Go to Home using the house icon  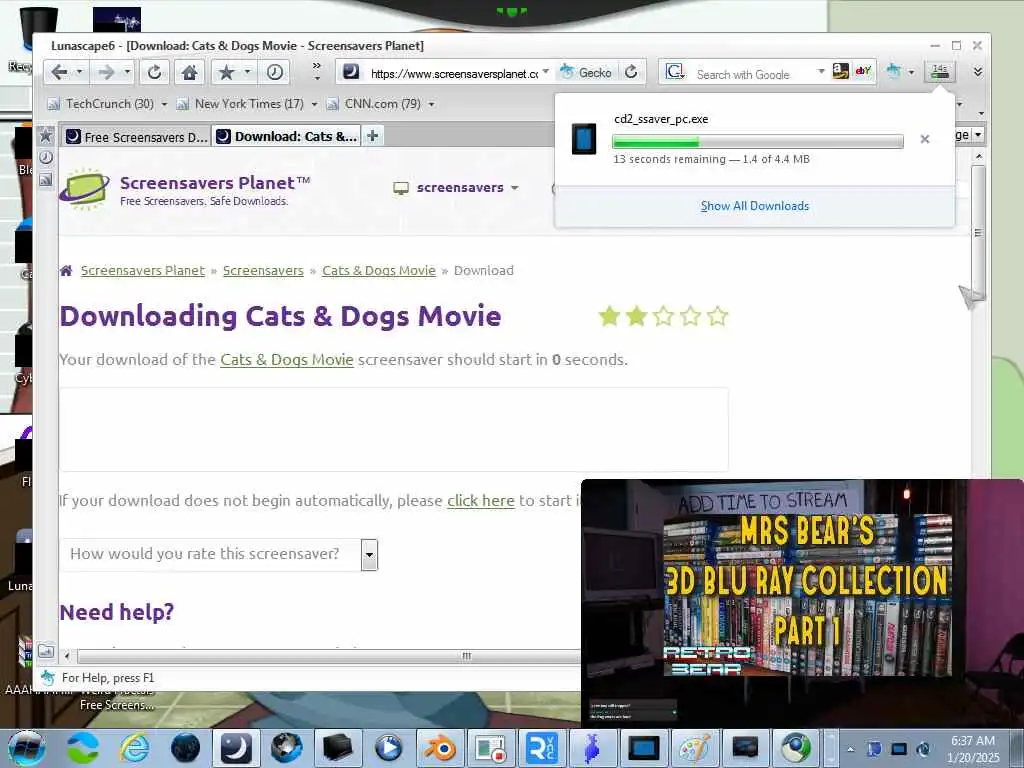[x=189, y=72]
